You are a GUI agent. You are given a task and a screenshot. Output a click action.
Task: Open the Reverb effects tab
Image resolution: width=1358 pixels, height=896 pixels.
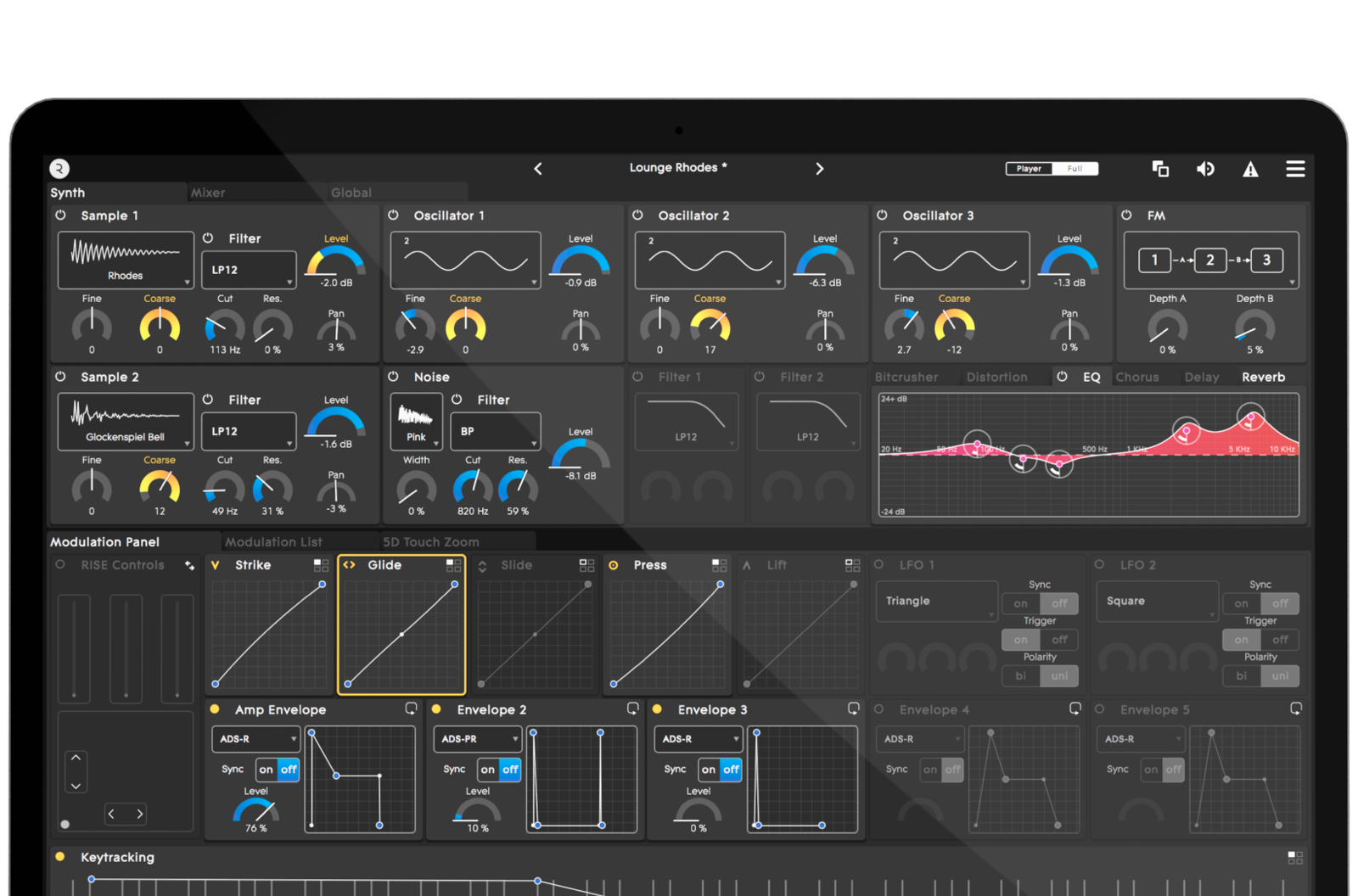(1263, 377)
